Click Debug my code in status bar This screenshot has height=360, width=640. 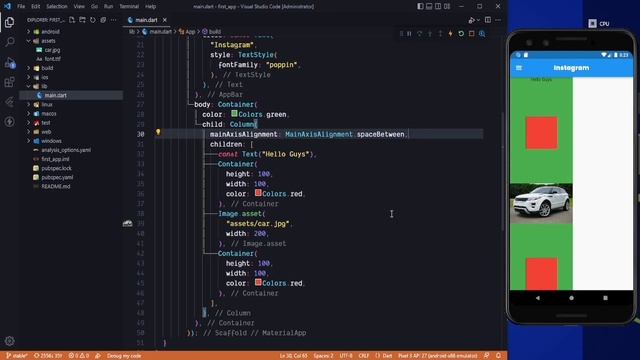click(124, 356)
